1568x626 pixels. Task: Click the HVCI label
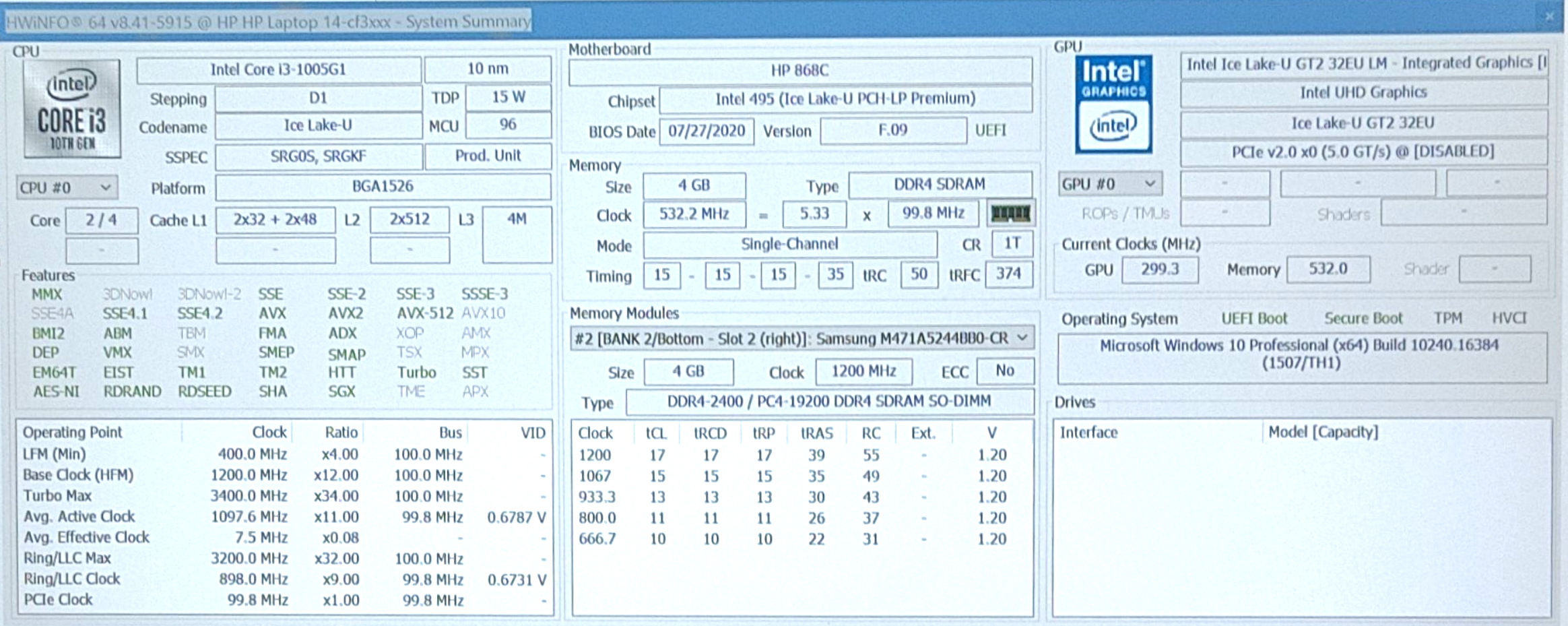pyautogui.click(x=1509, y=318)
